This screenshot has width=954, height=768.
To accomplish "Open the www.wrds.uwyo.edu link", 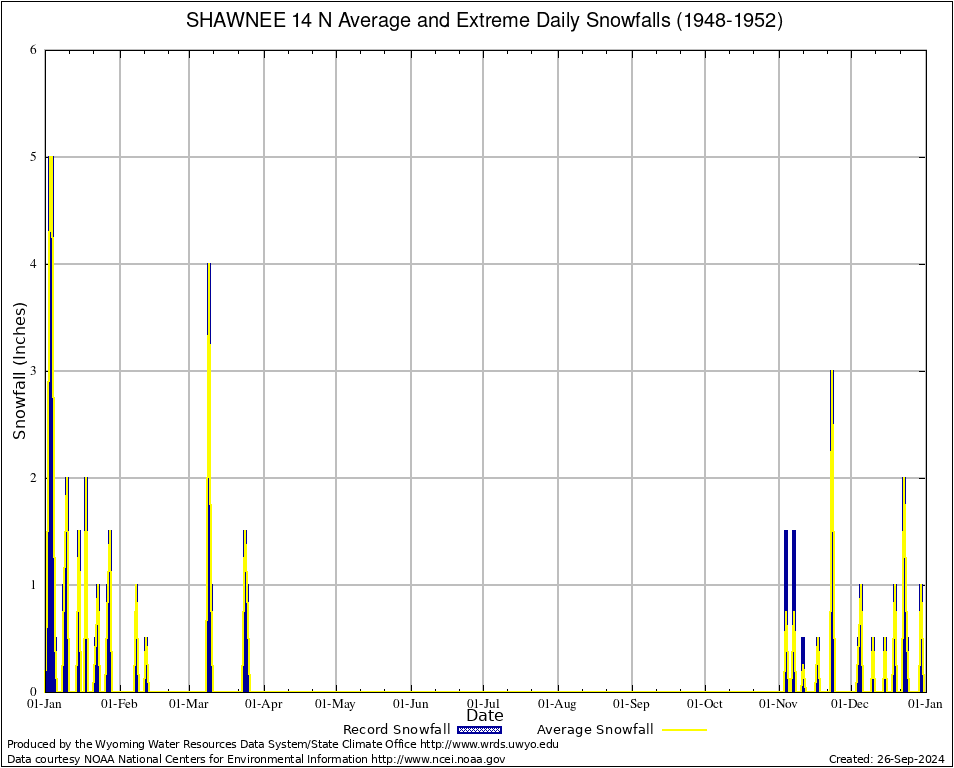I will 489,744.
